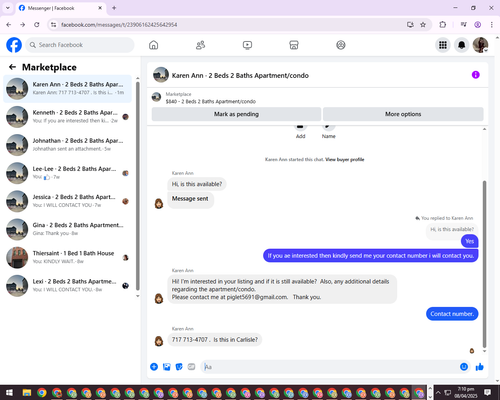This screenshot has height=400, width=500.
Task: Click Karen Ann chat header title
Action: tap(240, 75)
